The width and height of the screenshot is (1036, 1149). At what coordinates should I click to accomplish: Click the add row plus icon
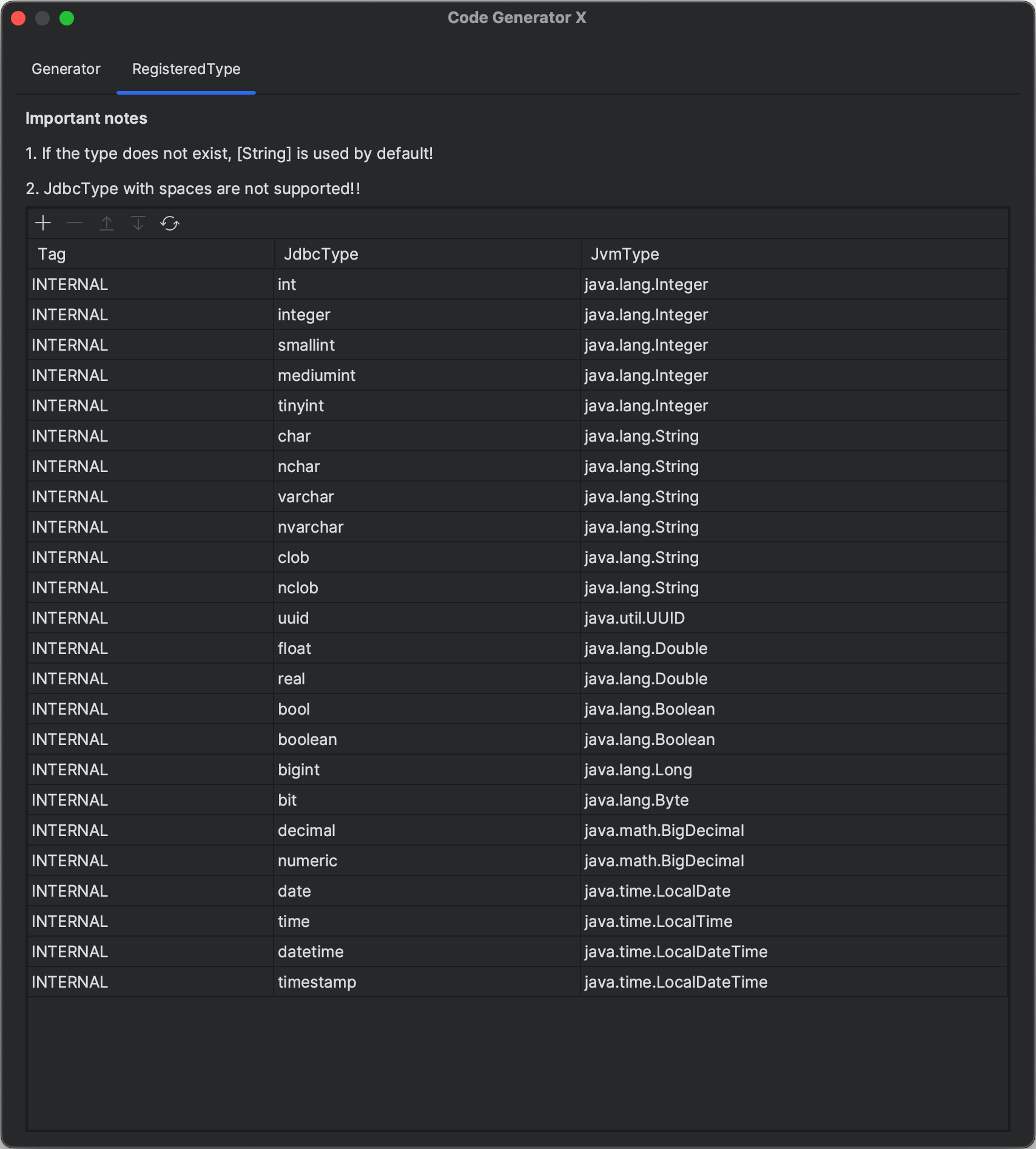point(43,223)
